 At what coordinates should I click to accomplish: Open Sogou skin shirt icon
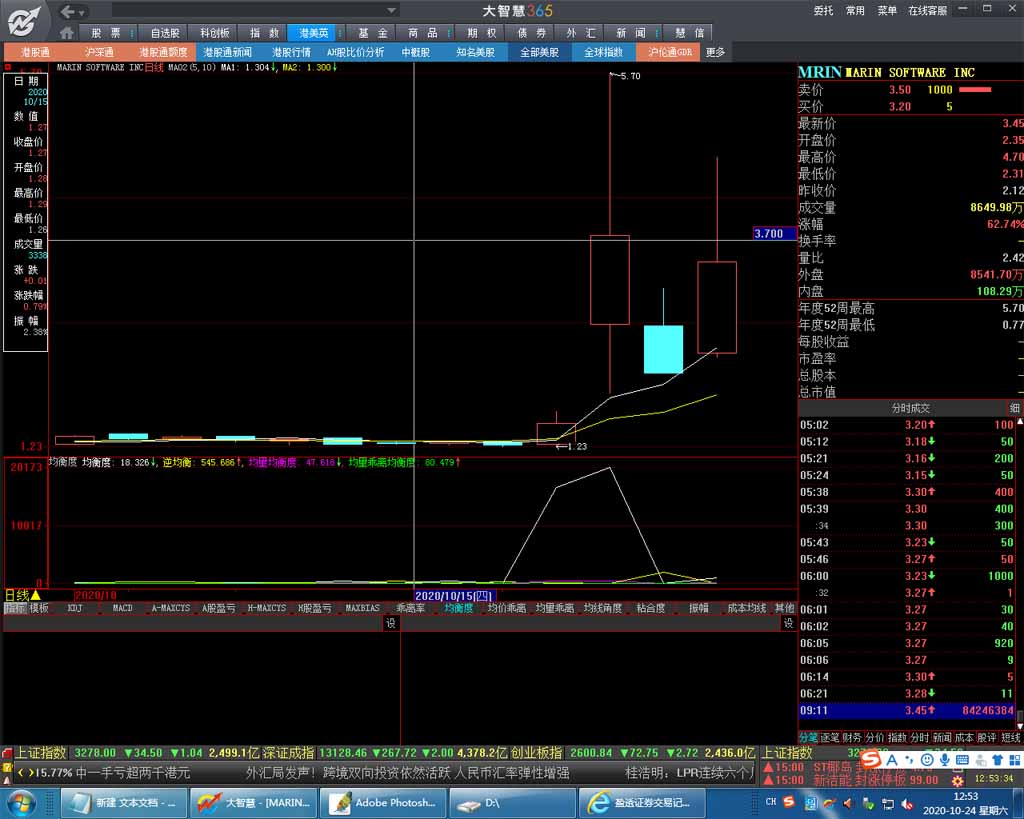point(997,760)
